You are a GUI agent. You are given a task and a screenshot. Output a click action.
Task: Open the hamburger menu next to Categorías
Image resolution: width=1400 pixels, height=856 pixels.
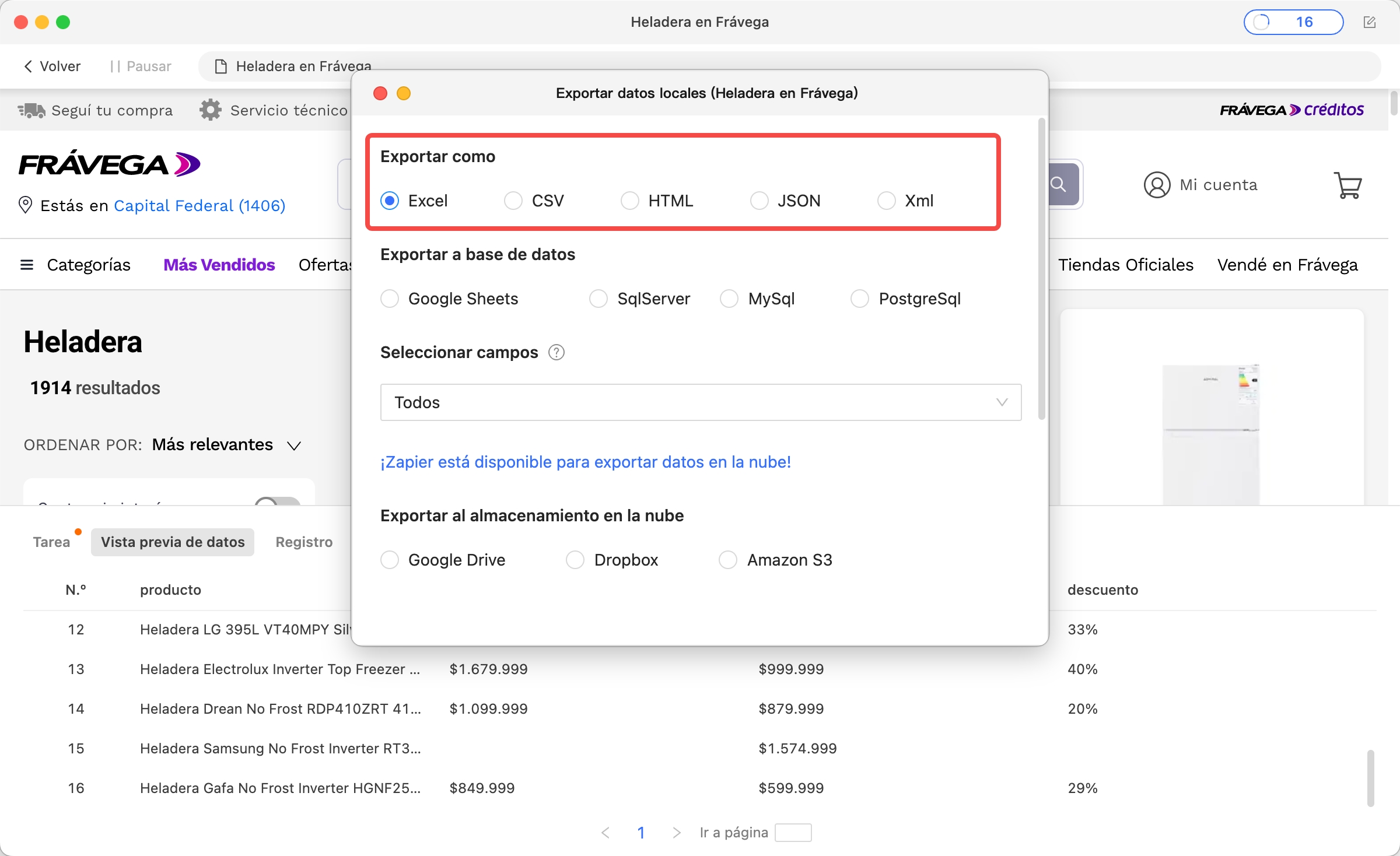[27, 264]
